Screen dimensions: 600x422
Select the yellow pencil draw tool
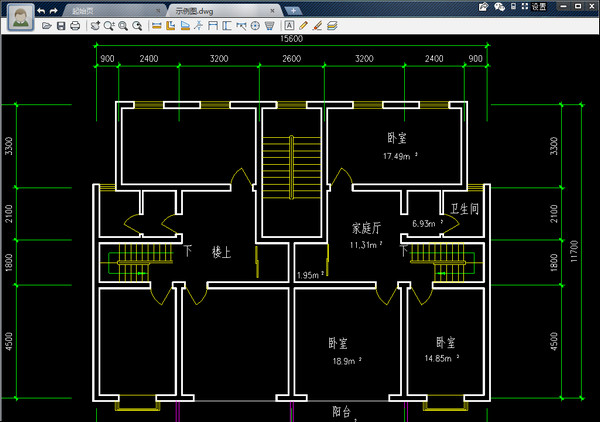(x=303, y=25)
